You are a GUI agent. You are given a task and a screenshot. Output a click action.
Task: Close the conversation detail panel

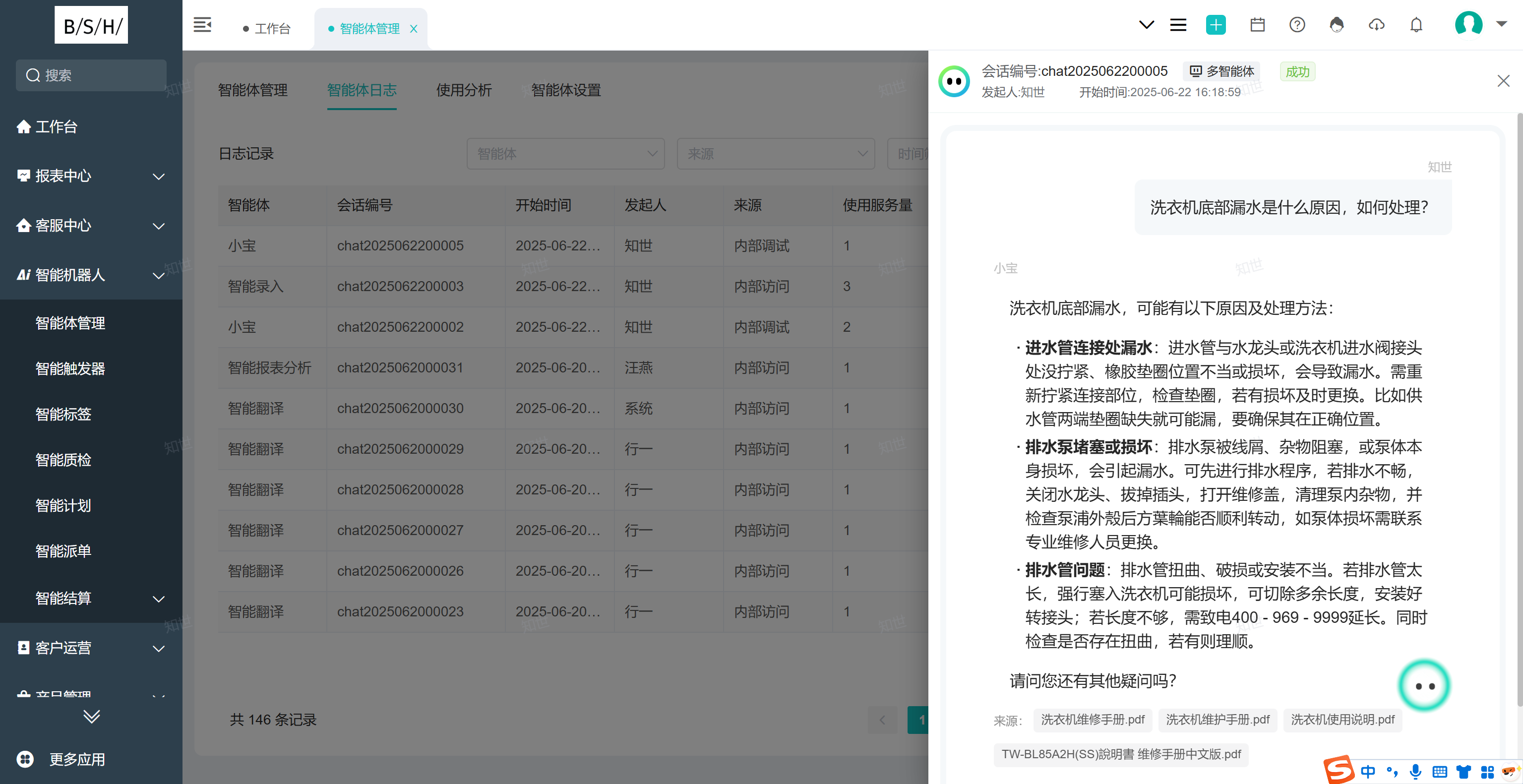point(1504,80)
